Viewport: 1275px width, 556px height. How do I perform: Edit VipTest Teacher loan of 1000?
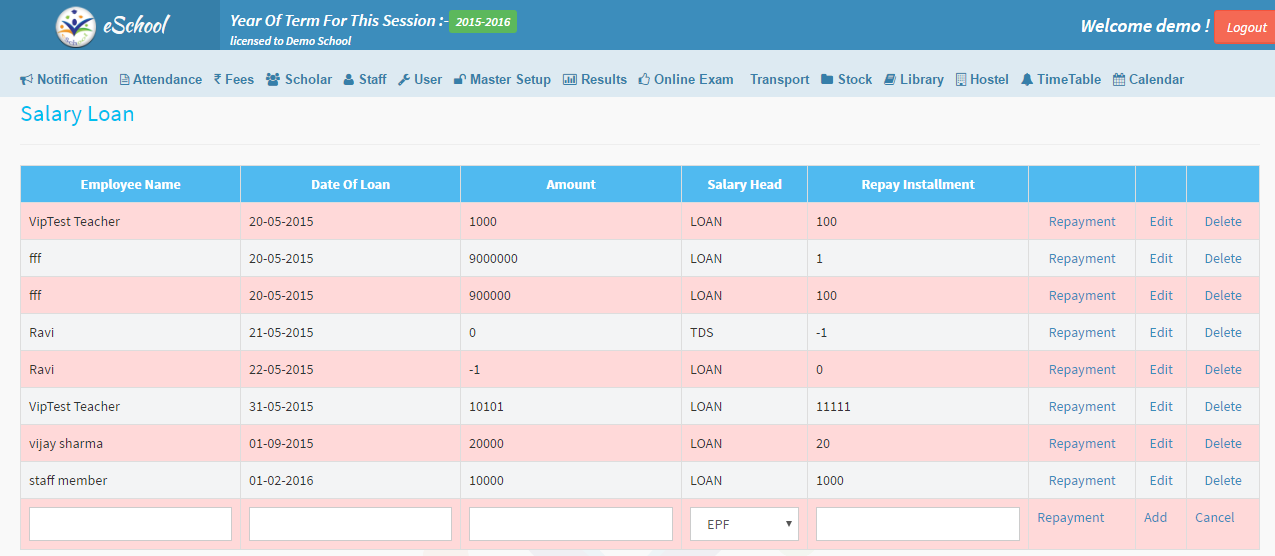(x=1161, y=221)
